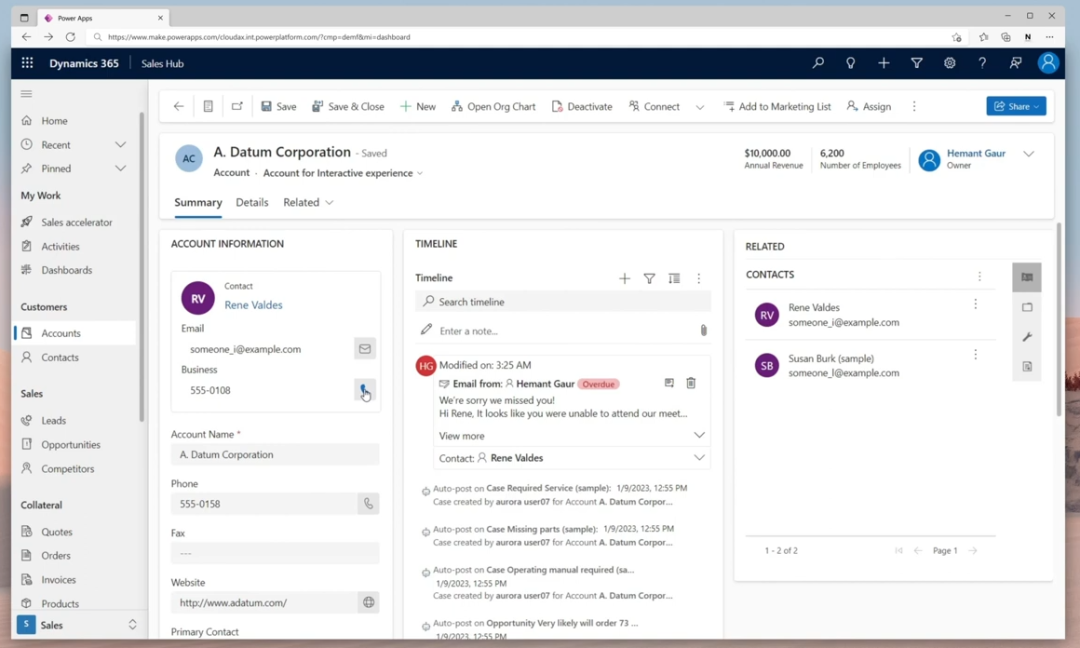Screen dimensions: 1080x648
Task: Click the timeline sort/list icon
Action: (674, 278)
